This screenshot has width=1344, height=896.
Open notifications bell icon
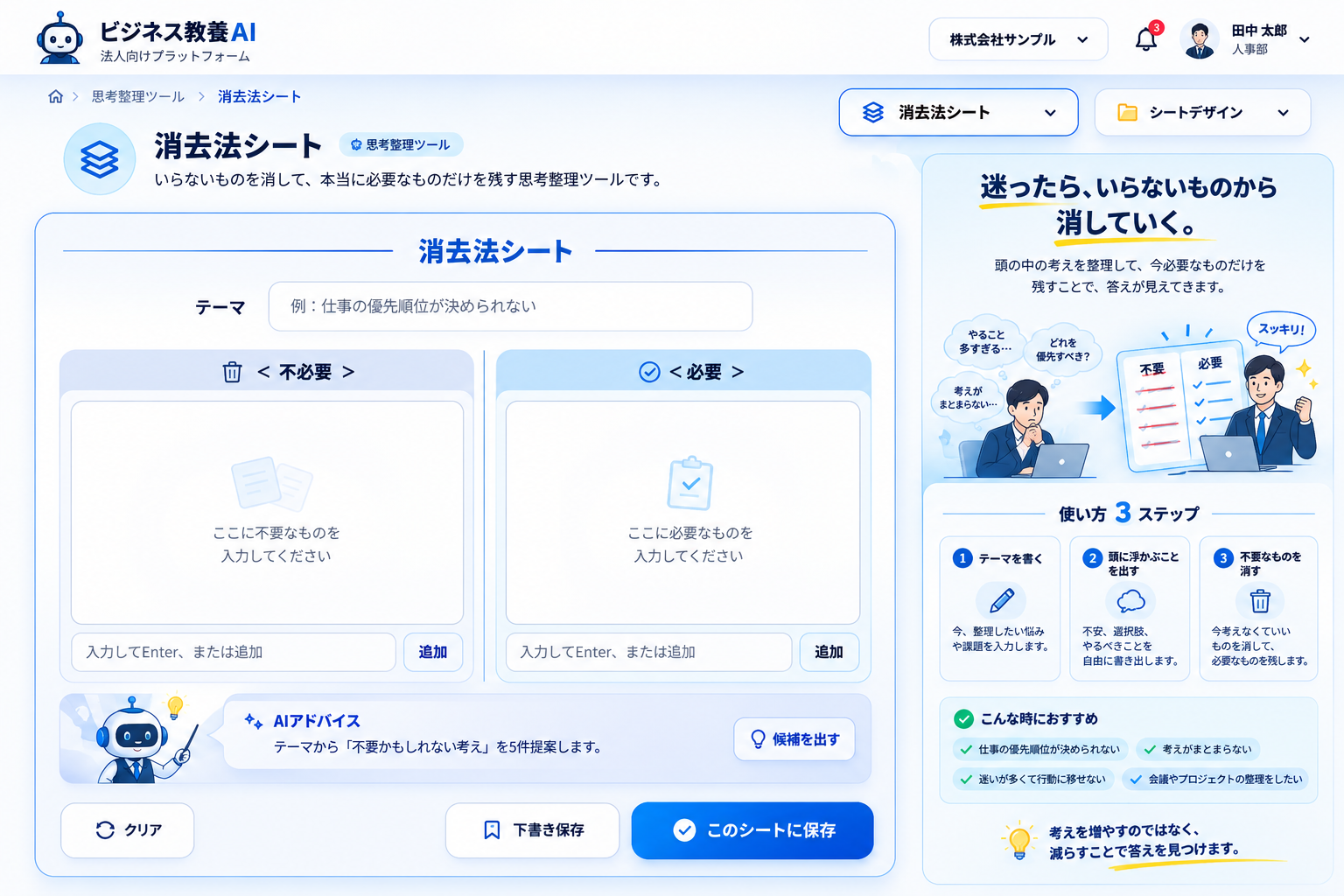(1146, 39)
